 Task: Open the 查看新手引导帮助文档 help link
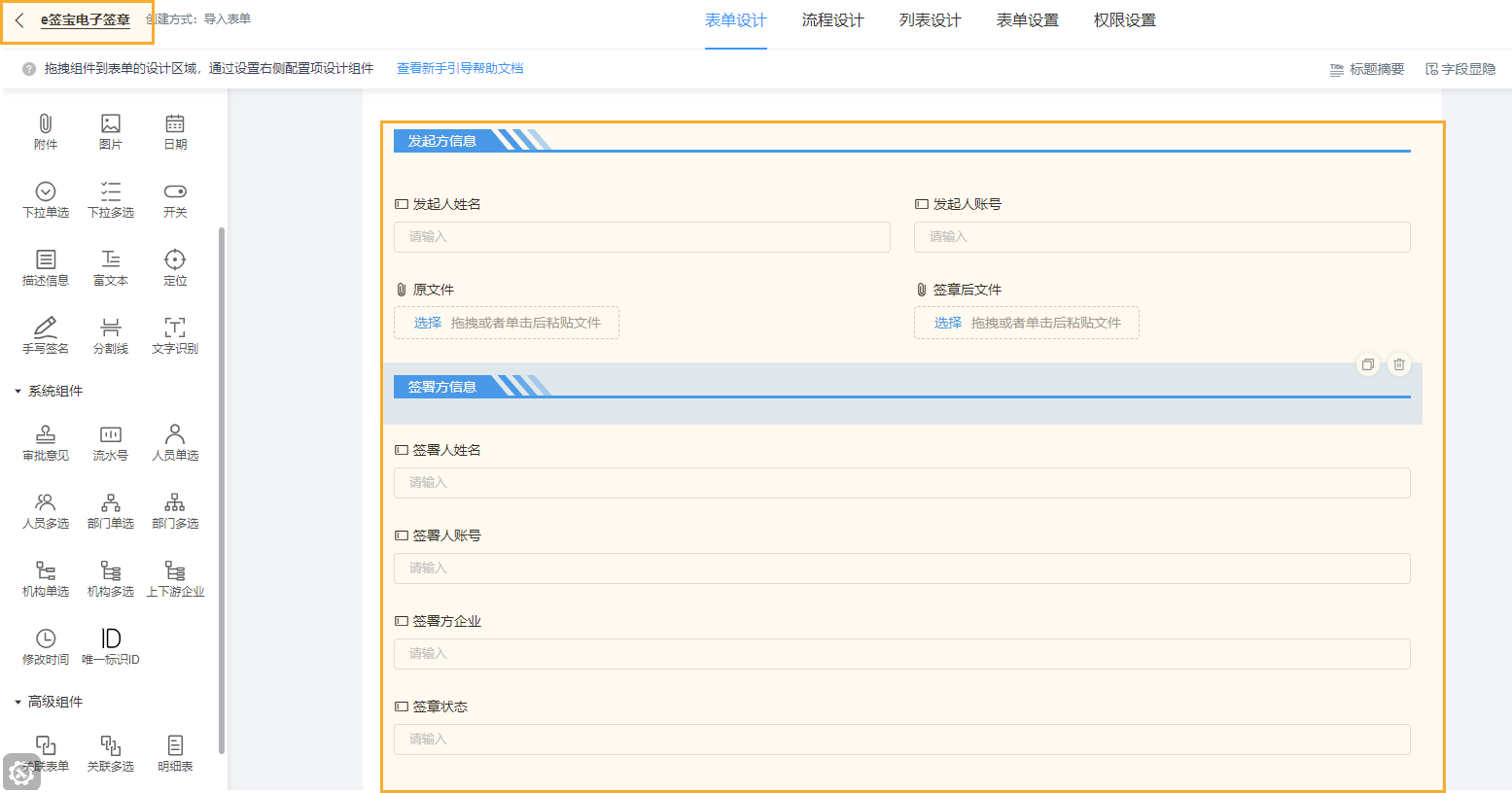(459, 69)
